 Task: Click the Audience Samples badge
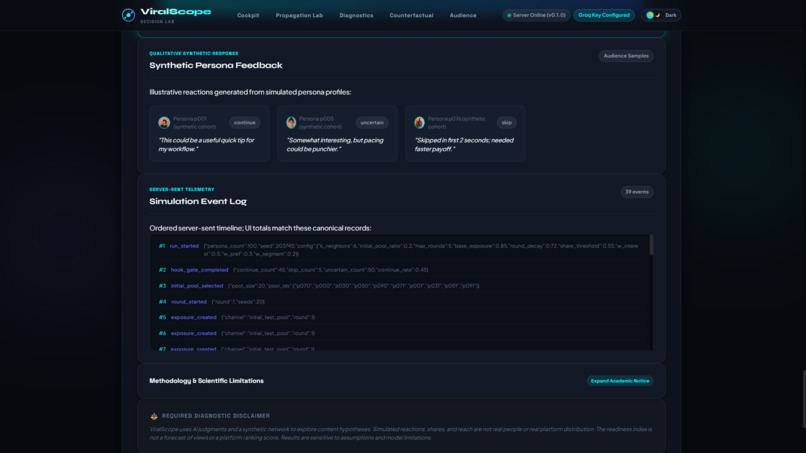click(x=626, y=56)
